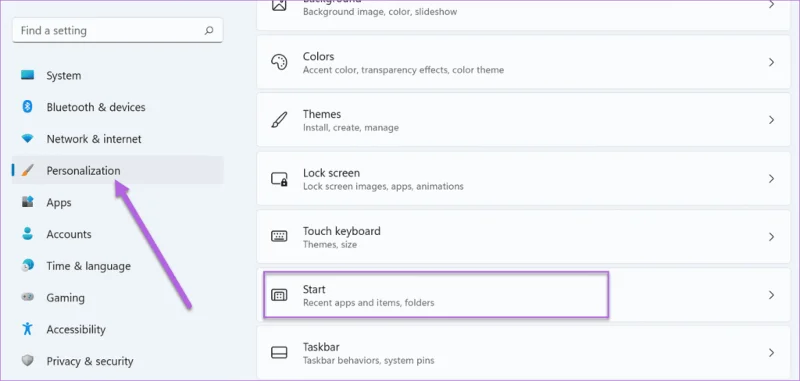Image resolution: width=800 pixels, height=381 pixels.
Task: Switch to the Apps section
Action: coord(118,202)
